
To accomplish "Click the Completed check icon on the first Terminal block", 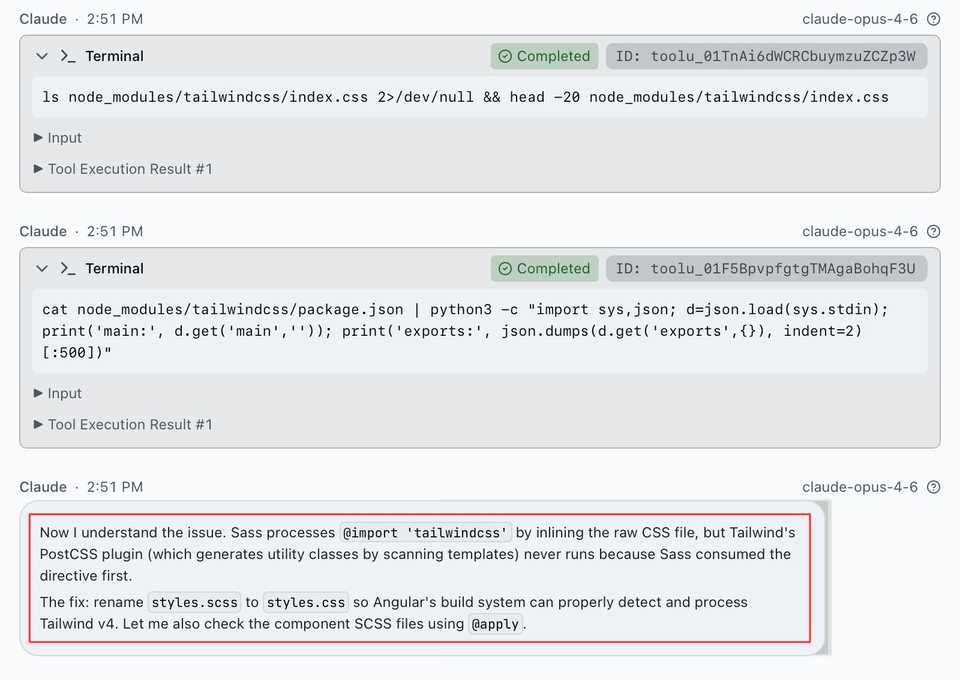I will coord(505,56).
